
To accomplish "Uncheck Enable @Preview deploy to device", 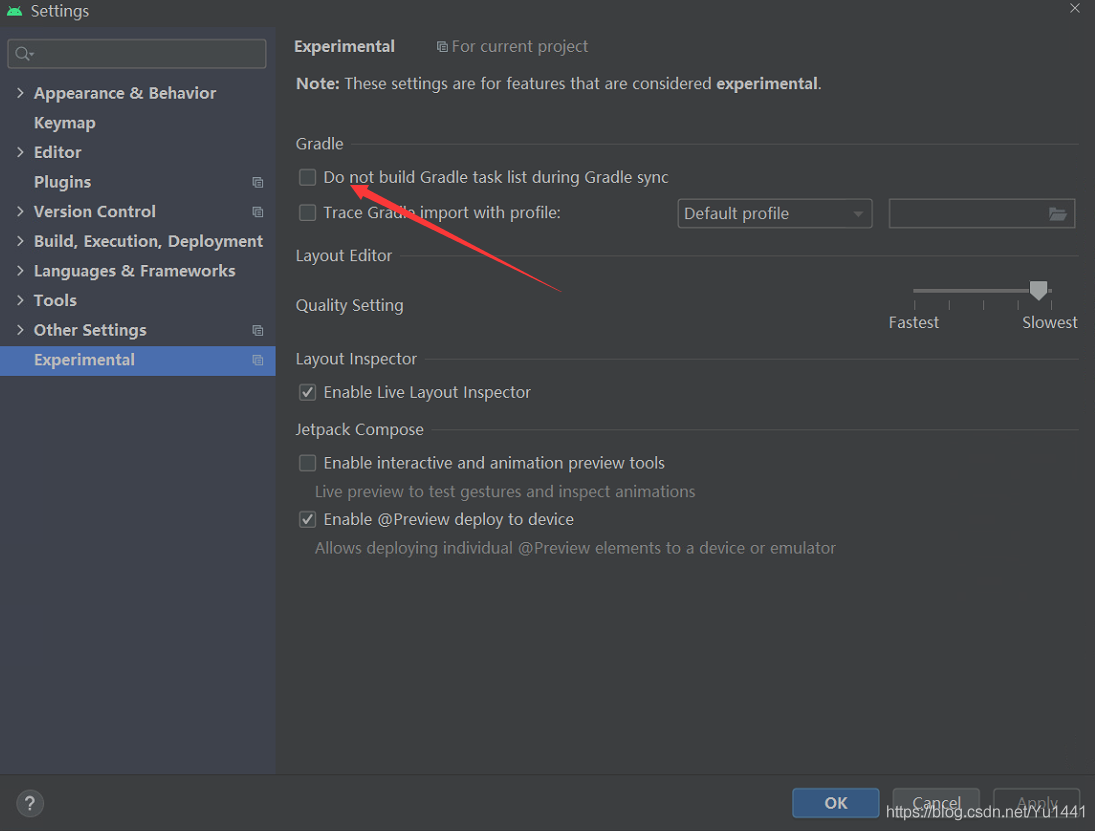I will pos(307,520).
